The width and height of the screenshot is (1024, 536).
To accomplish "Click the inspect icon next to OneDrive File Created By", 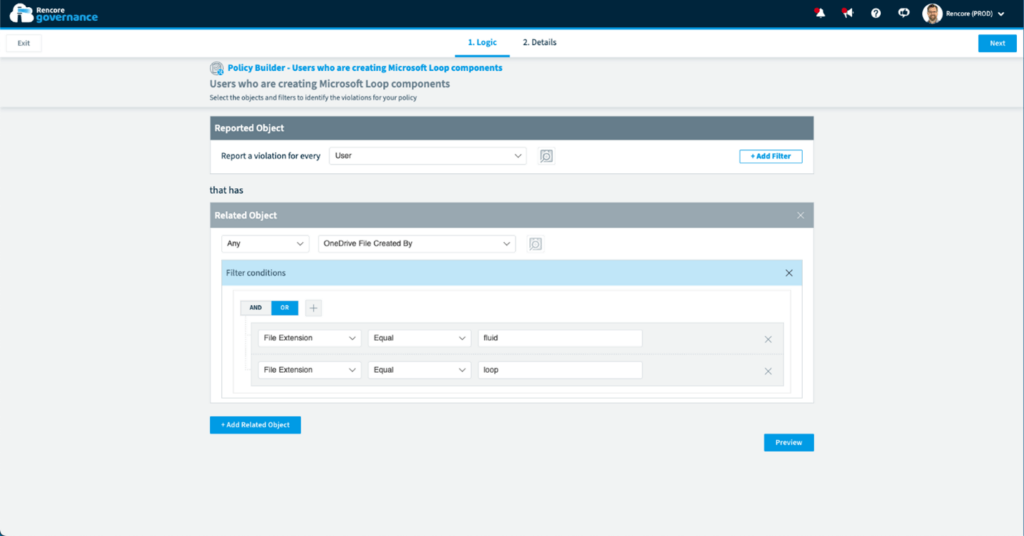I will click(536, 244).
